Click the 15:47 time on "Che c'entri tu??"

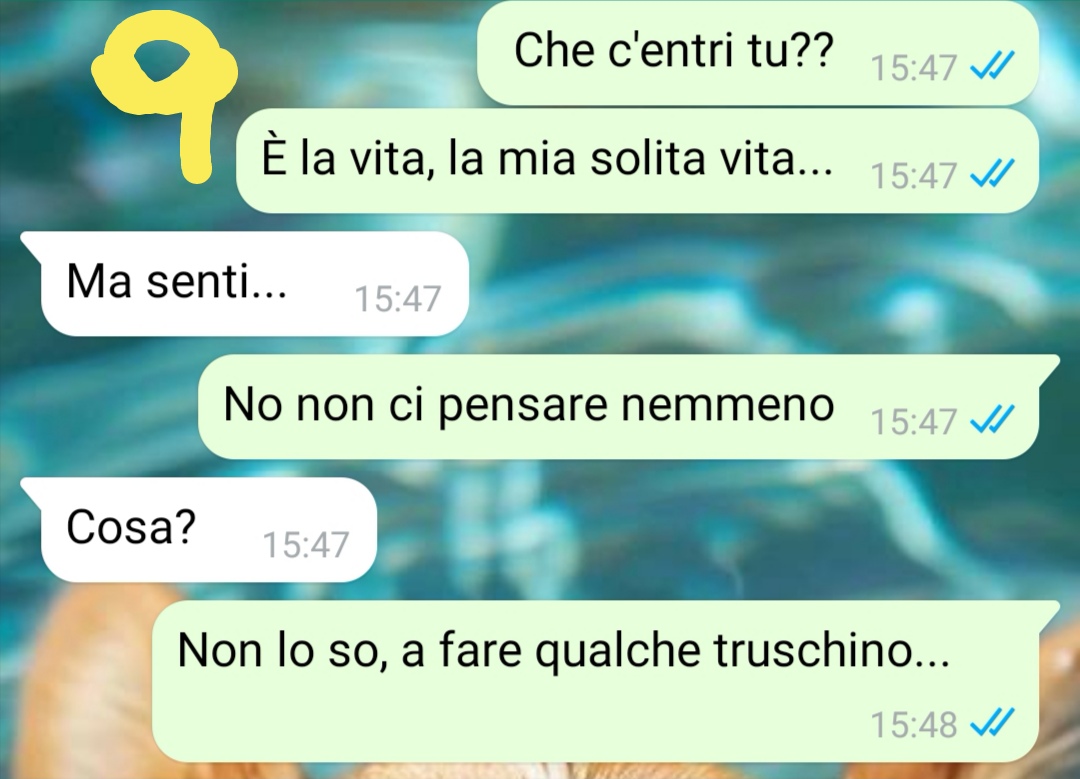(914, 67)
